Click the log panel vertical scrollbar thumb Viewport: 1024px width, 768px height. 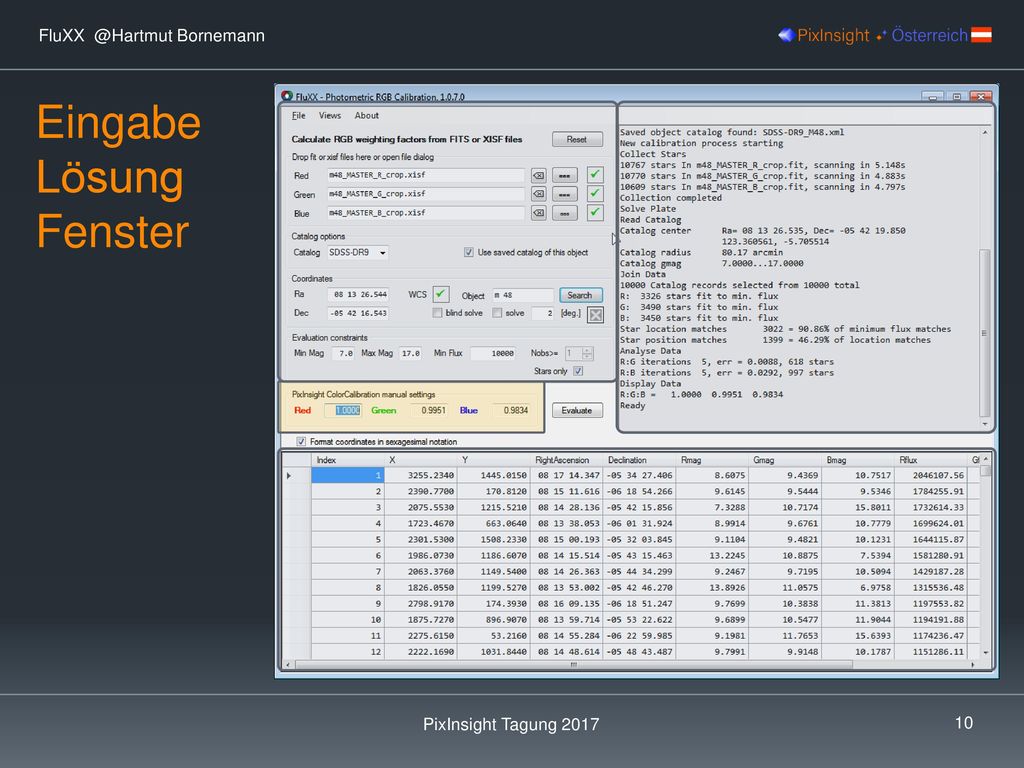click(x=985, y=333)
